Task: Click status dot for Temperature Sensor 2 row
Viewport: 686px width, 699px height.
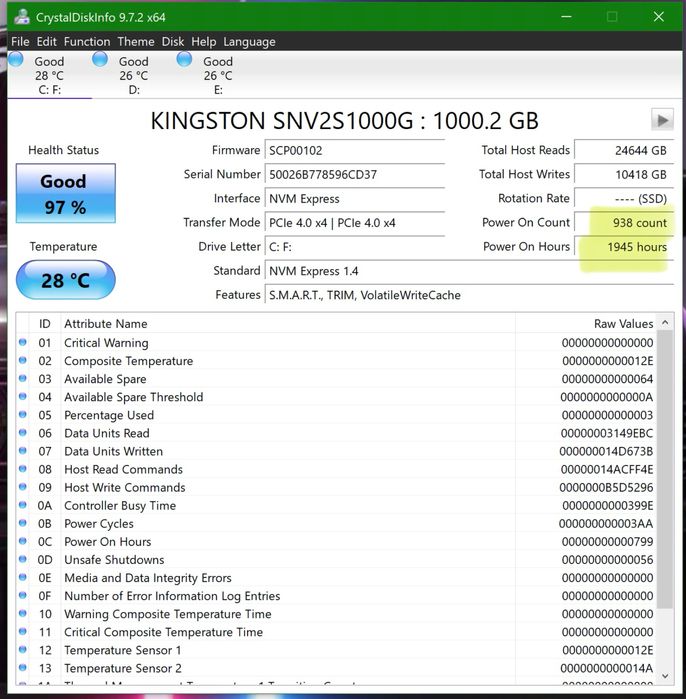Action: click(x=23, y=667)
